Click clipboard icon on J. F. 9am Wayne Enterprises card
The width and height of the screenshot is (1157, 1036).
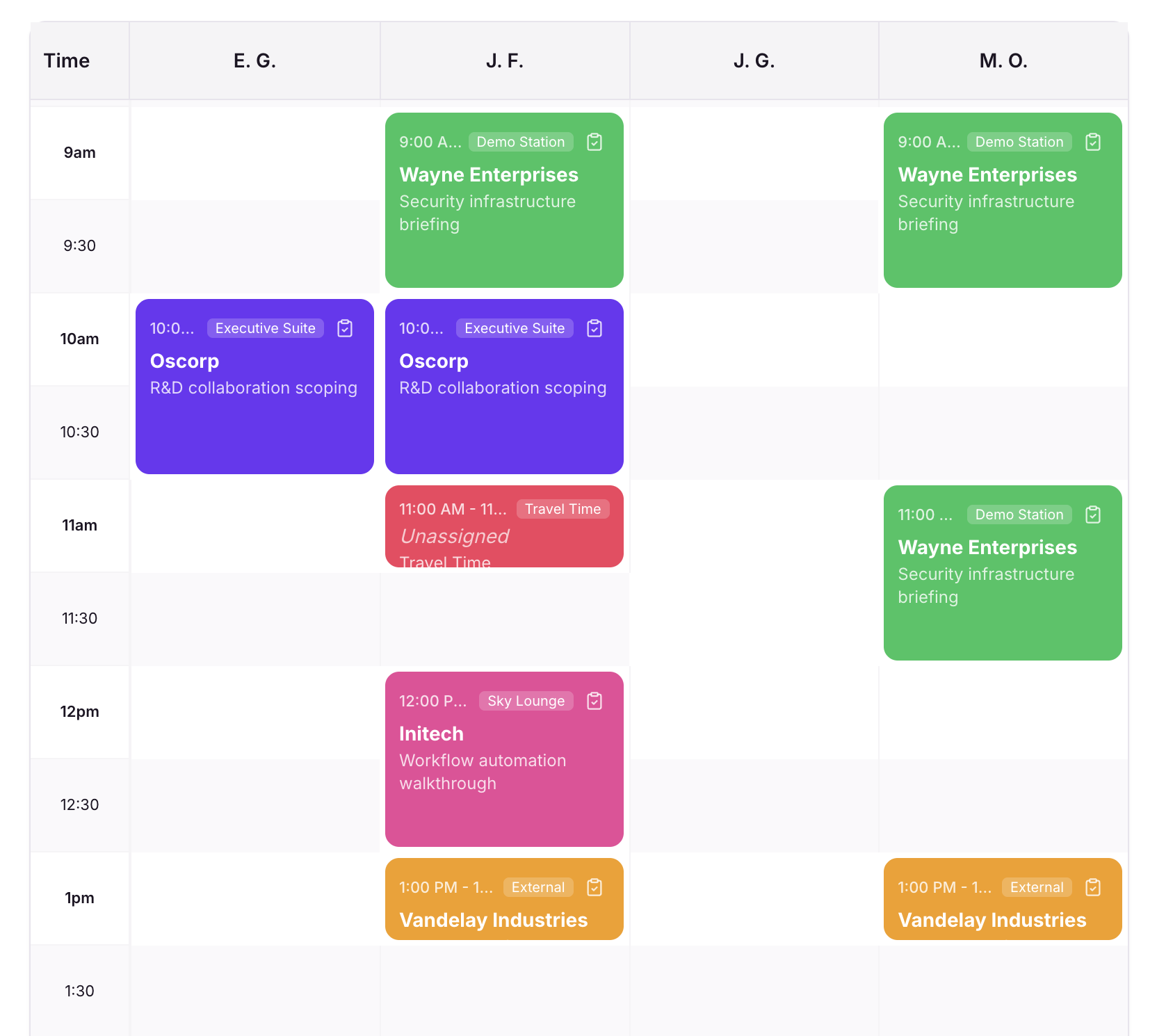594,142
